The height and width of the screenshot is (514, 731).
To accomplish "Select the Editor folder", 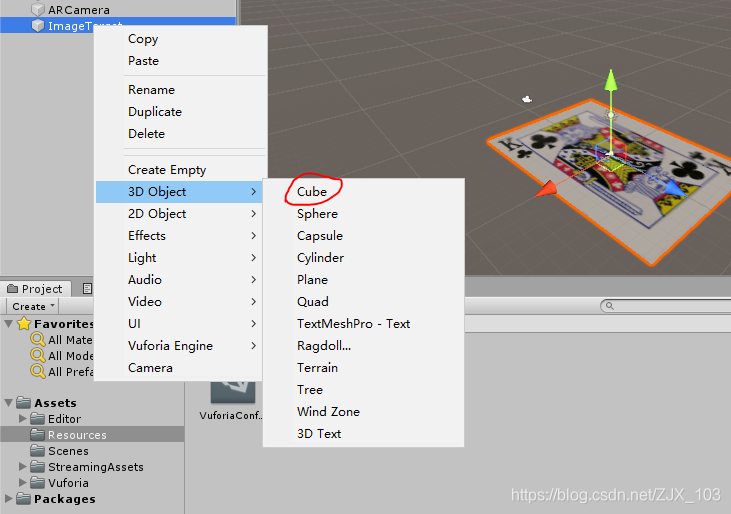I will click(x=64, y=418).
